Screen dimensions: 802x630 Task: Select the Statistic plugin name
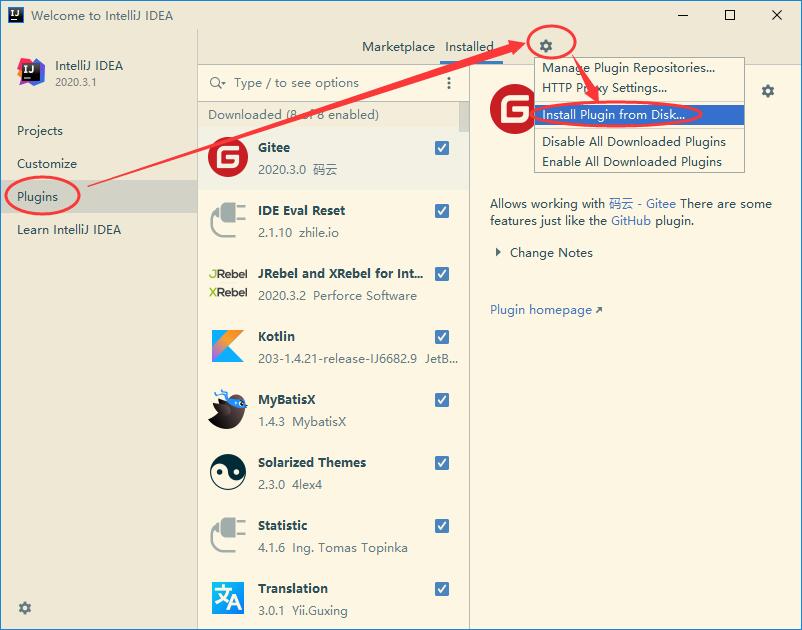(282, 525)
